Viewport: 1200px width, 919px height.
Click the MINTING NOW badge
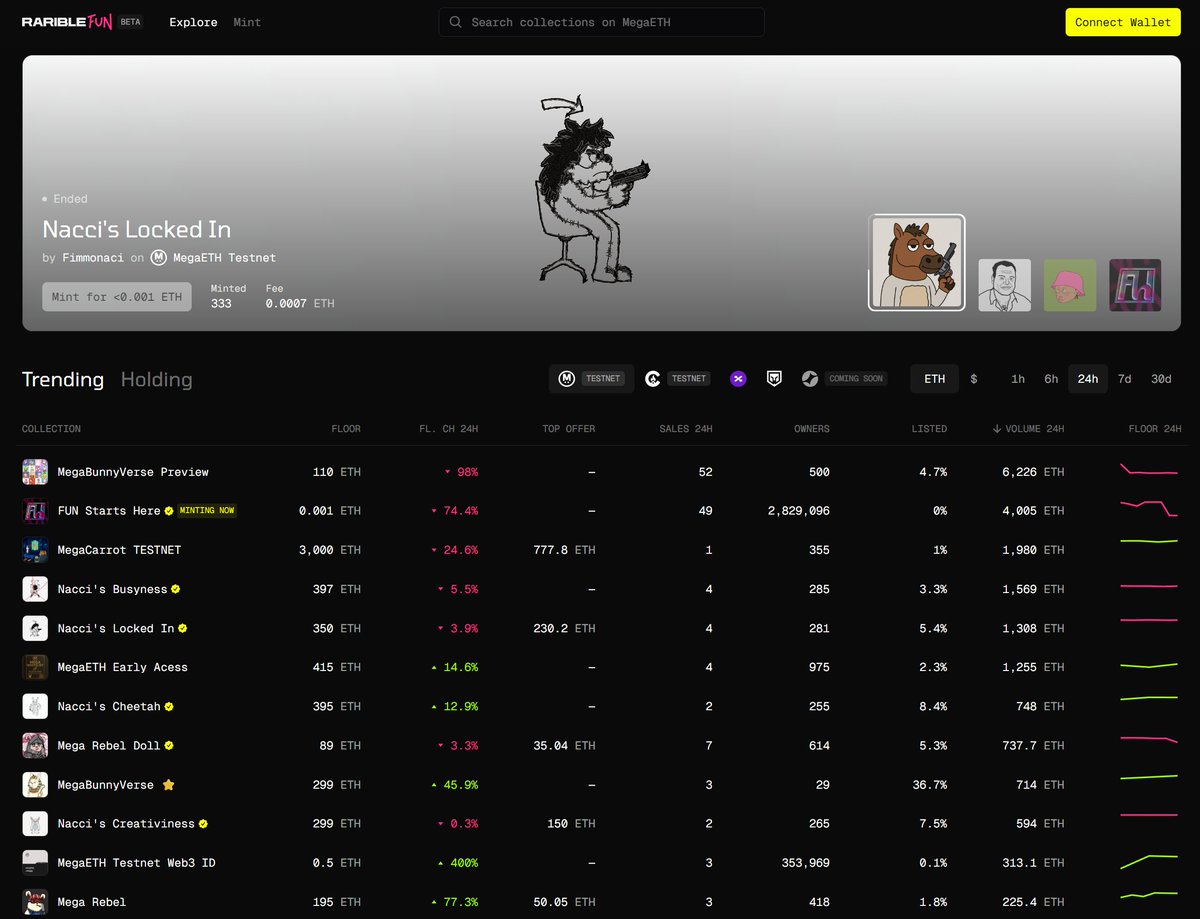[x=207, y=511]
